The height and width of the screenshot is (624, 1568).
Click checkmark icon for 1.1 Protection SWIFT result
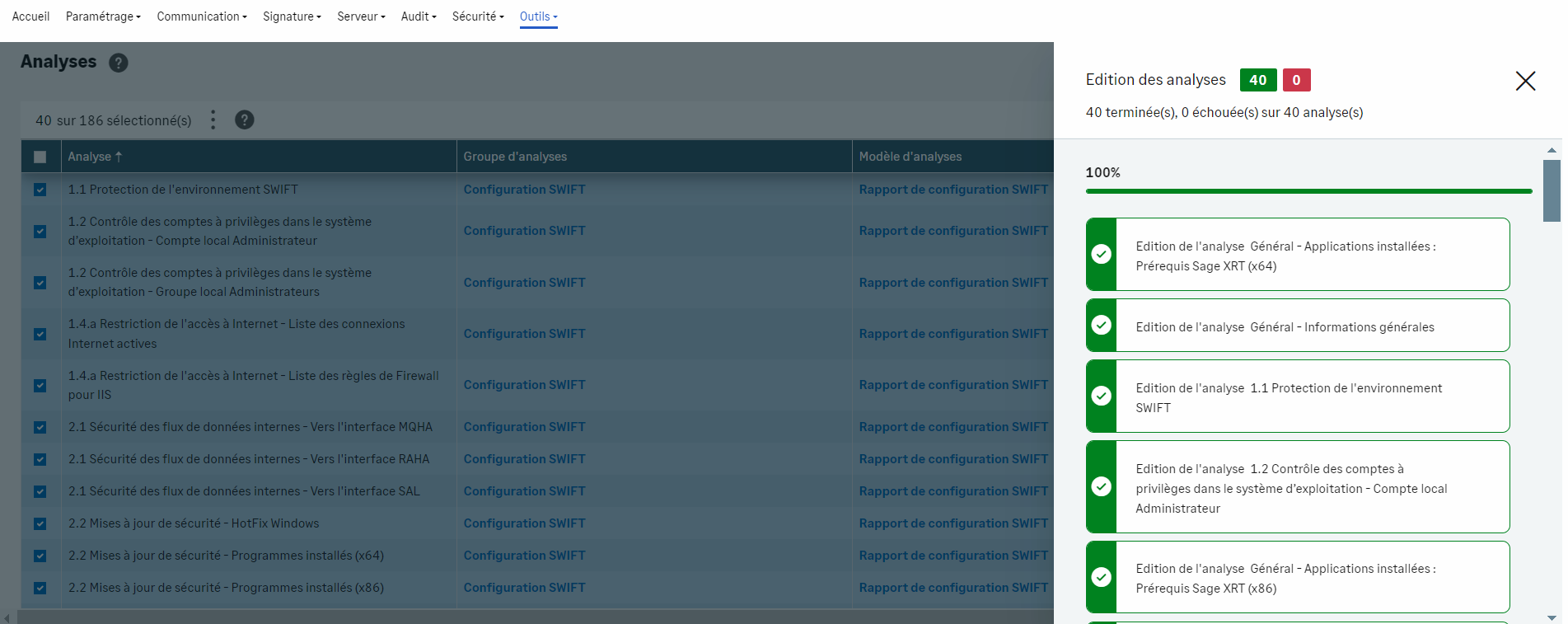click(1102, 396)
